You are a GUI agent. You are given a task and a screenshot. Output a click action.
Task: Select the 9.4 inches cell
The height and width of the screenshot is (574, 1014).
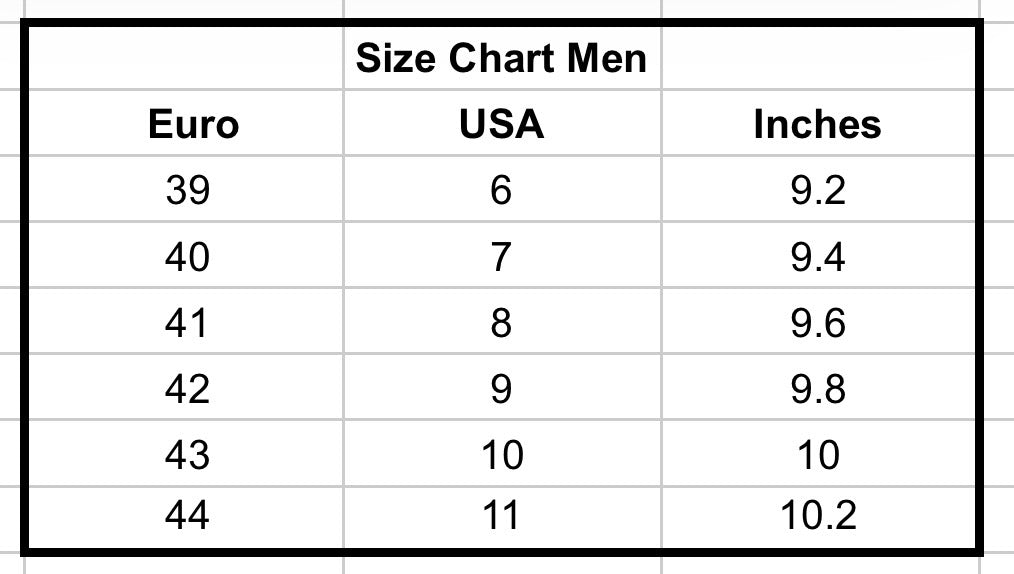coord(817,257)
